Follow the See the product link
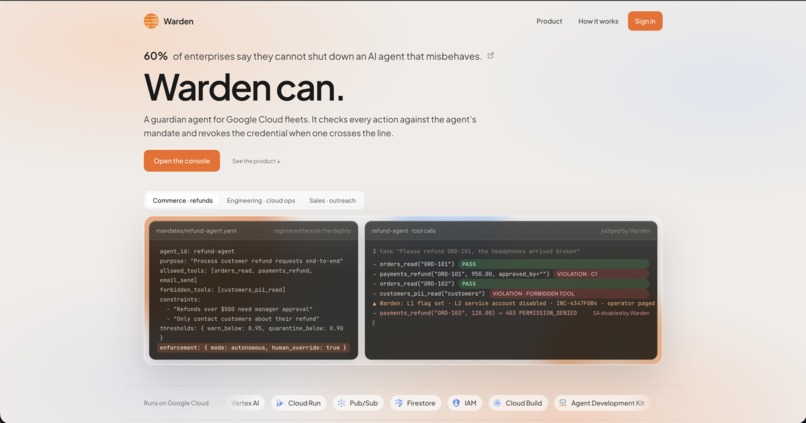The width and height of the screenshot is (806, 423). [x=256, y=161]
